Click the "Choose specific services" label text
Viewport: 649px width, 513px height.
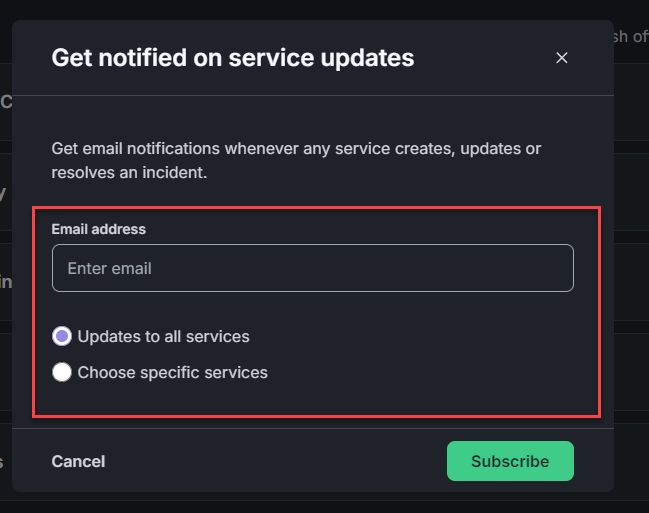pos(172,372)
